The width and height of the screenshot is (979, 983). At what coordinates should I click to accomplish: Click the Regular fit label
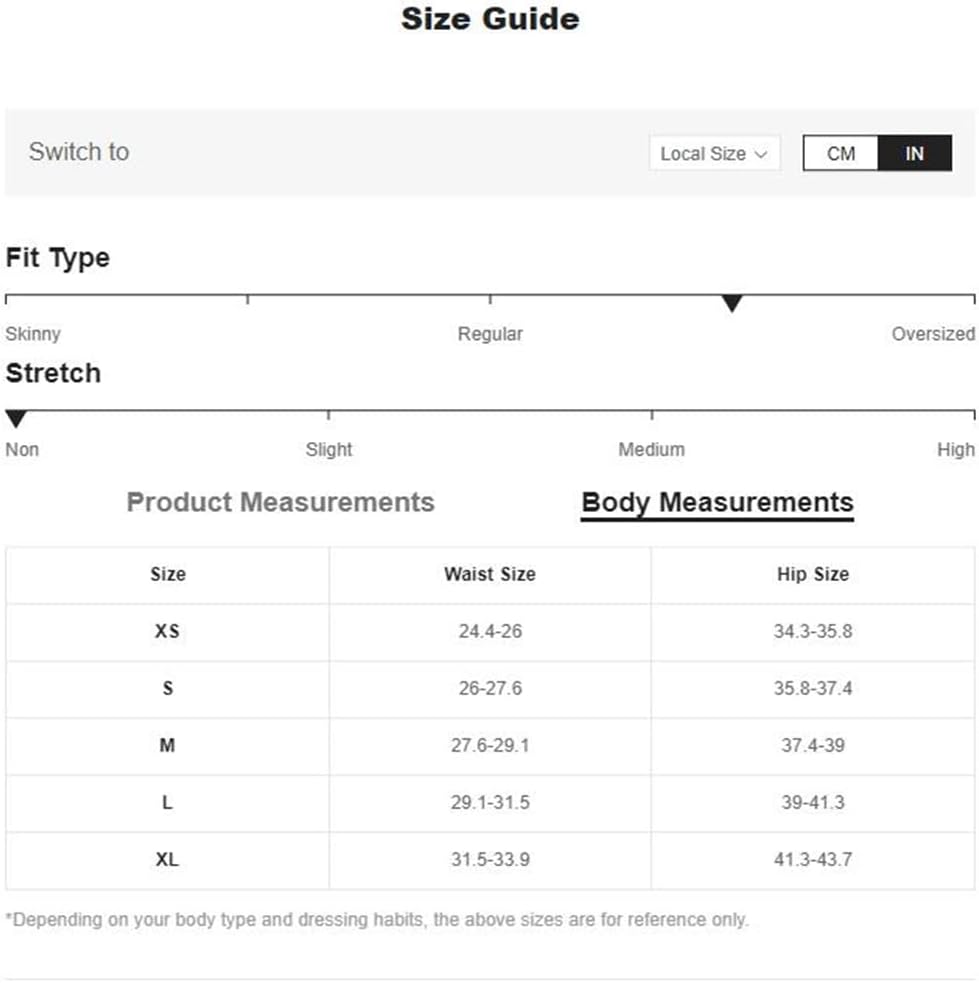pos(490,334)
